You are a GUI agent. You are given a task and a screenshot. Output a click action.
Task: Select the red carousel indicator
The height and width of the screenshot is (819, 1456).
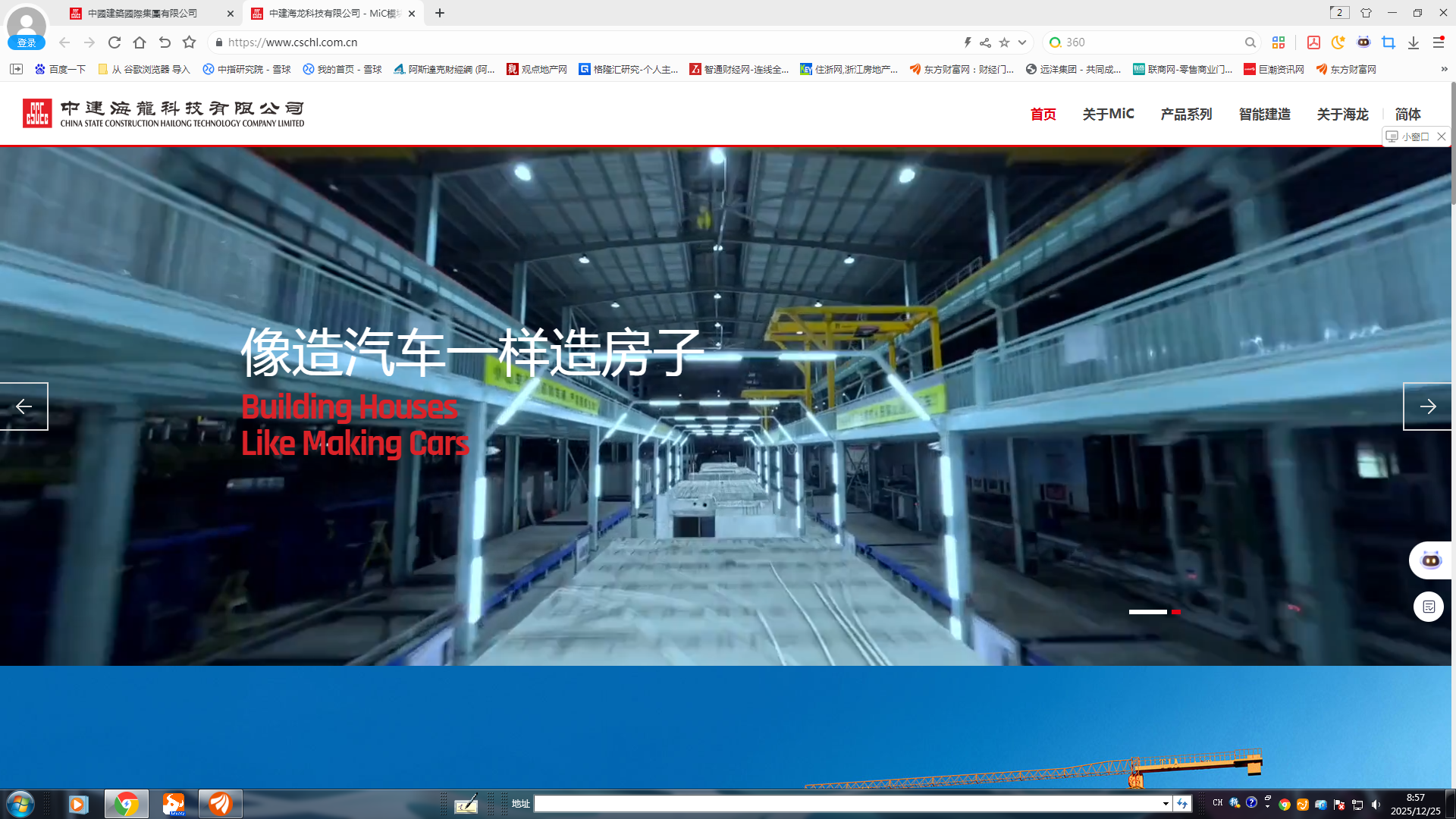(x=1176, y=611)
